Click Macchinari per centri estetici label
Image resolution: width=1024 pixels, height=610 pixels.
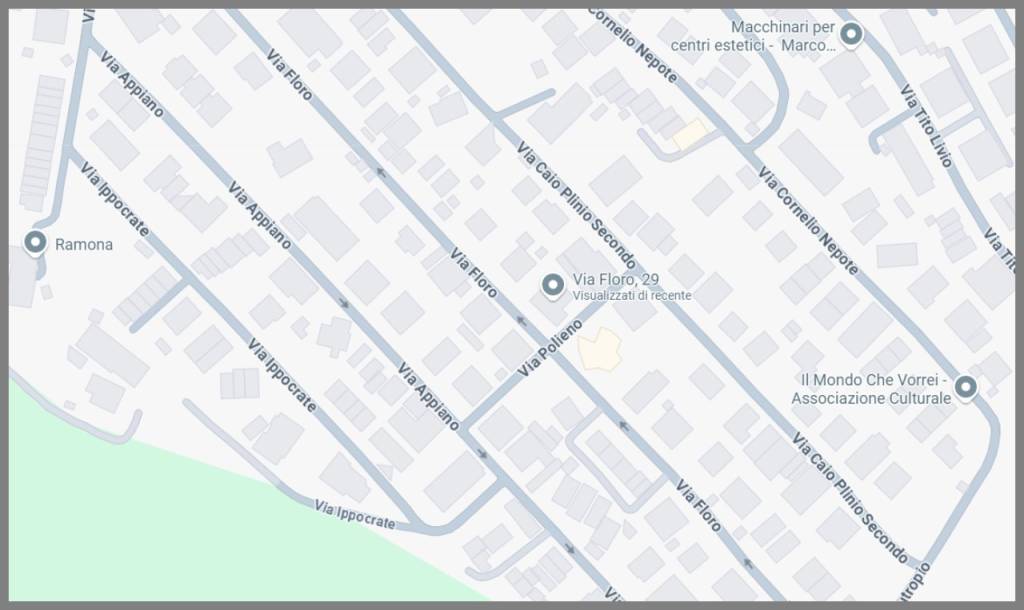(x=754, y=37)
